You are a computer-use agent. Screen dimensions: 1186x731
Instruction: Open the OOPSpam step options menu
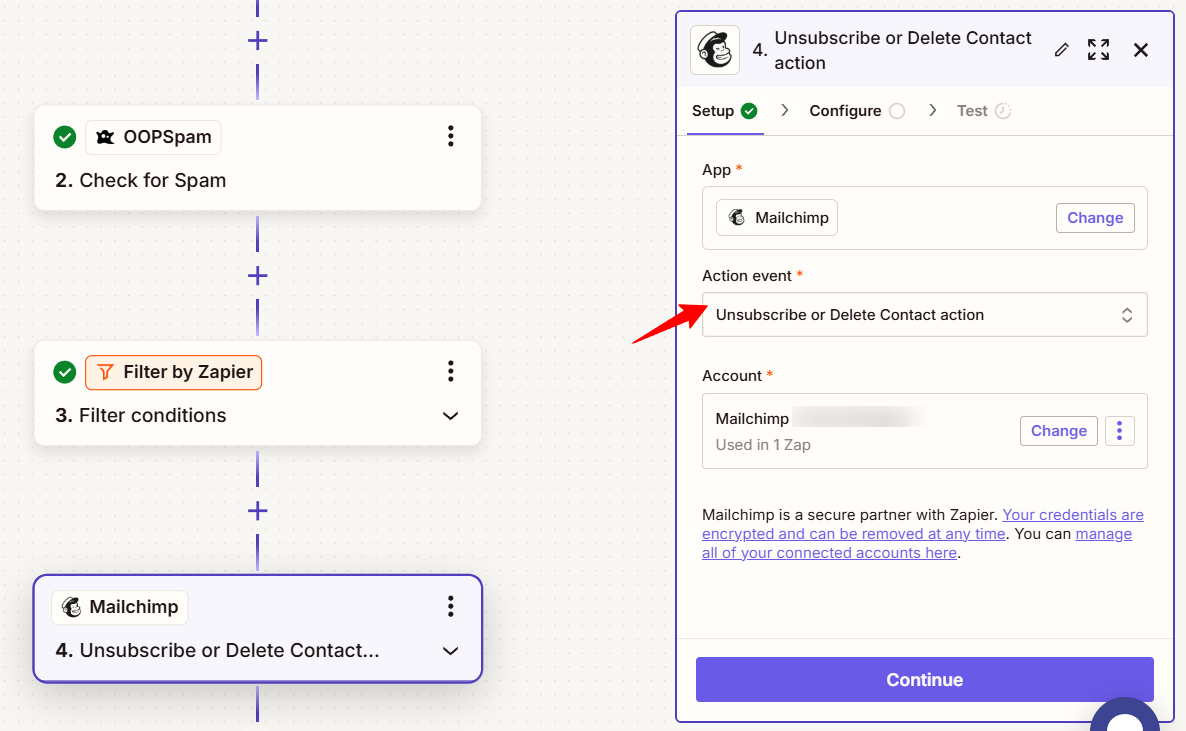click(x=450, y=136)
